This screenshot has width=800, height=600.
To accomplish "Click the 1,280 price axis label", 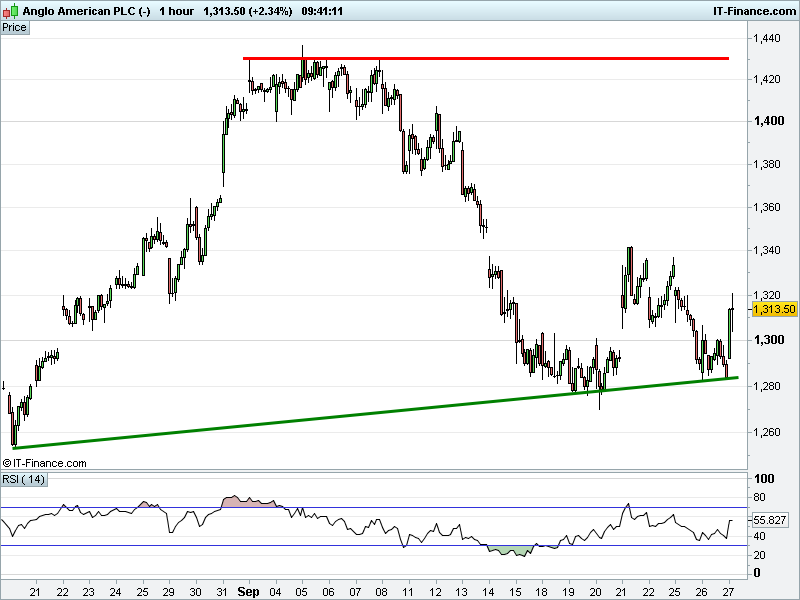I will click(767, 386).
